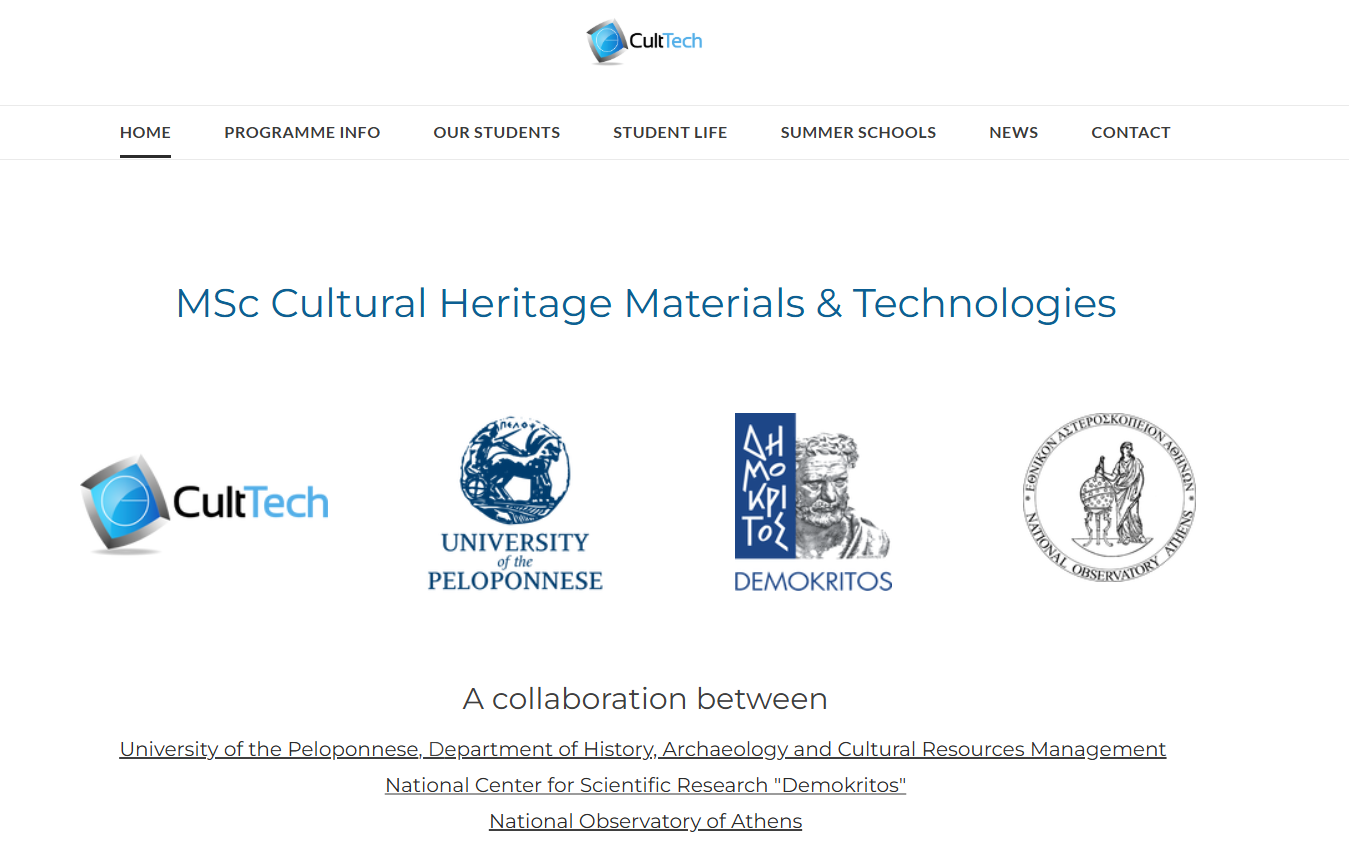
Task: Open the Summer Schools page
Action: [x=858, y=132]
